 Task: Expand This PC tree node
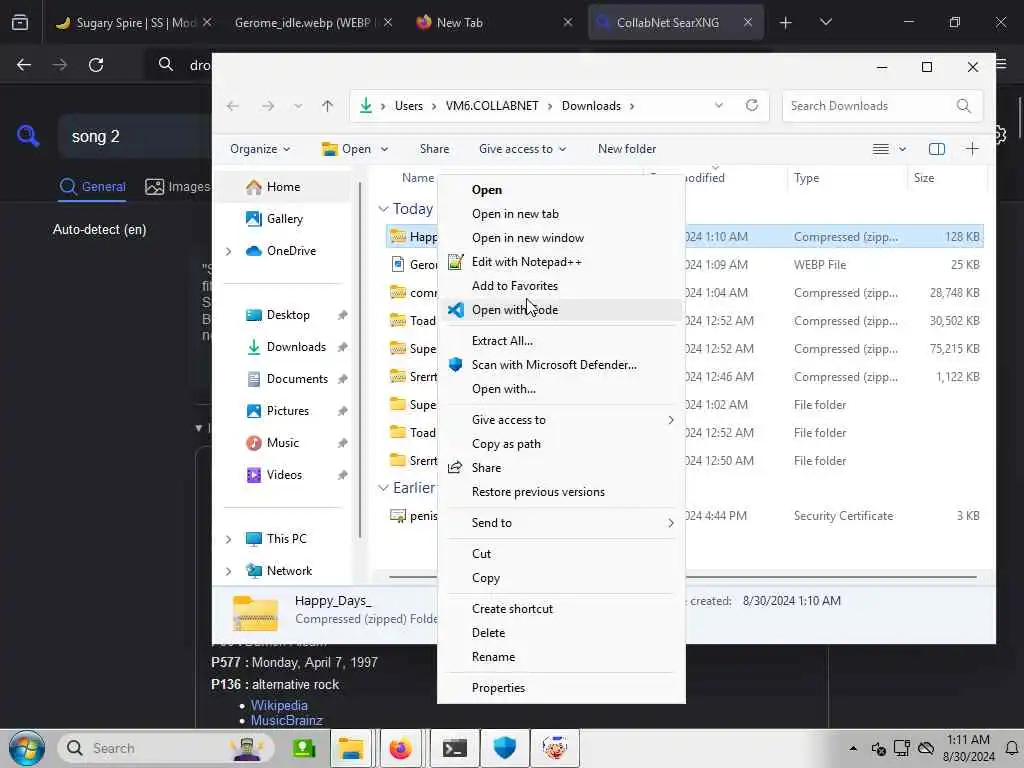pyautogui.click(x=229, y=539)
